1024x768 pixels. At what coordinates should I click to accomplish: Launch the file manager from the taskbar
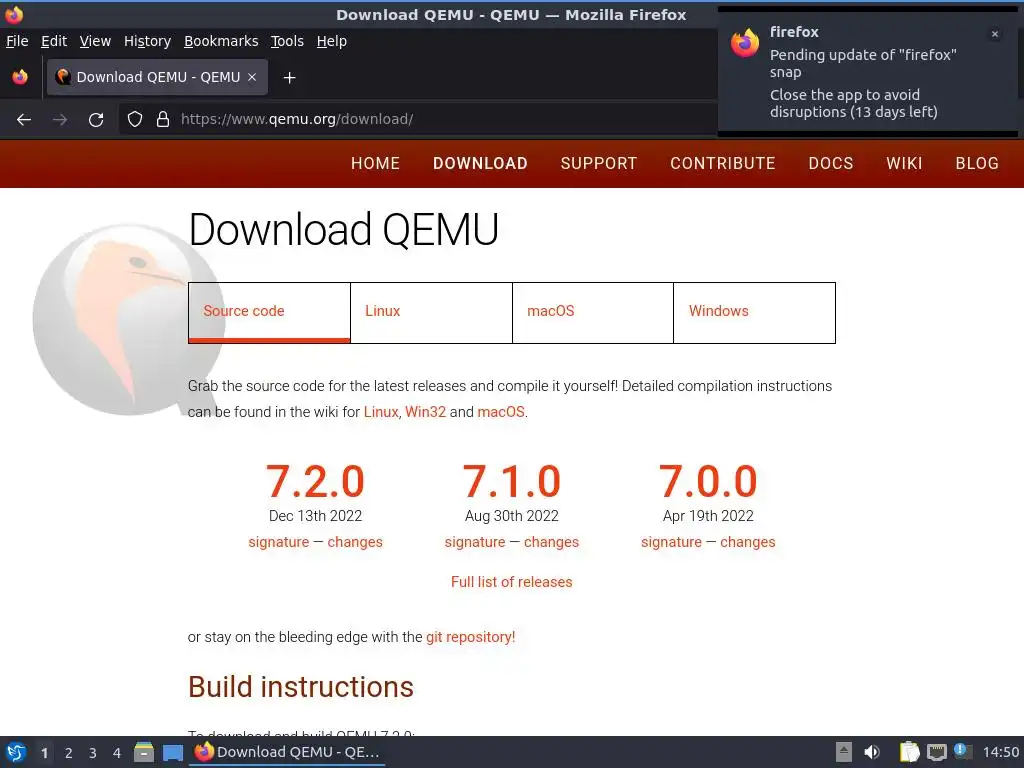[x=144, y=752]
